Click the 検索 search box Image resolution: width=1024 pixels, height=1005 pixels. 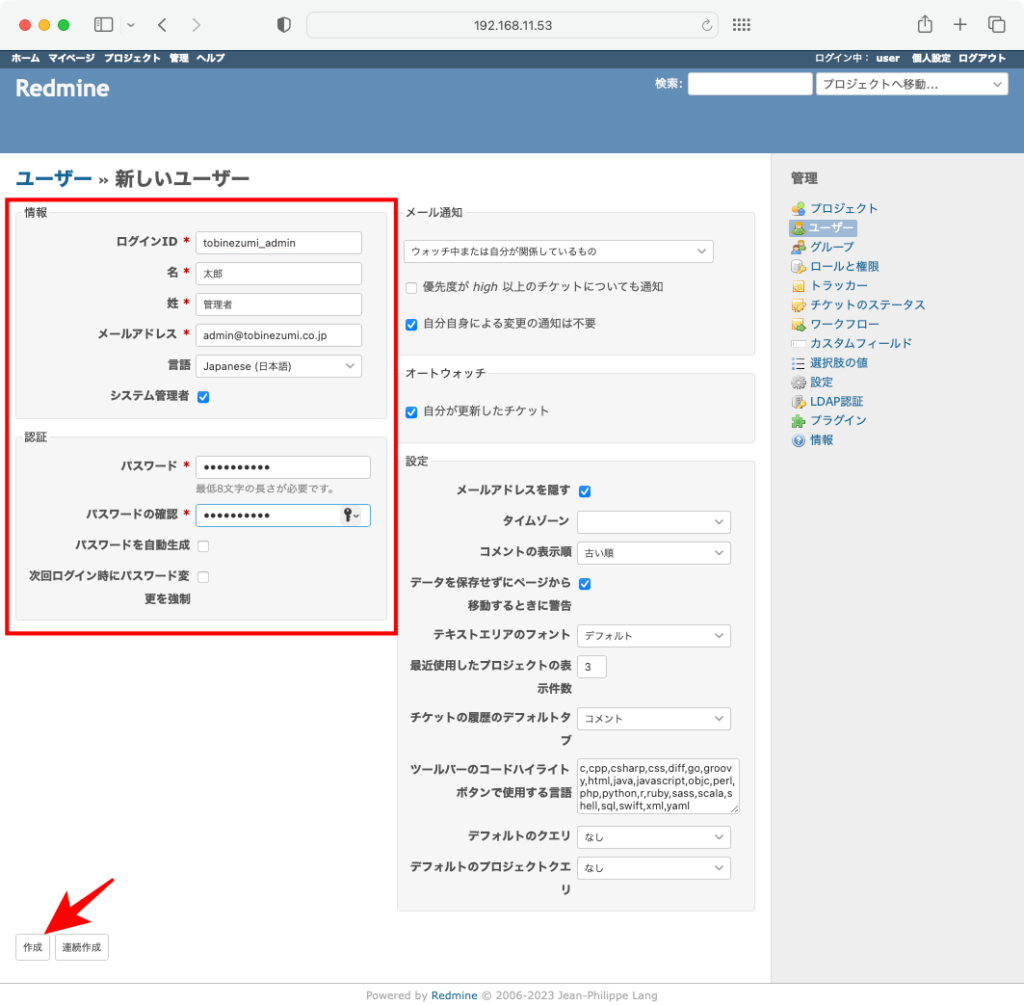tap(750, 84)
